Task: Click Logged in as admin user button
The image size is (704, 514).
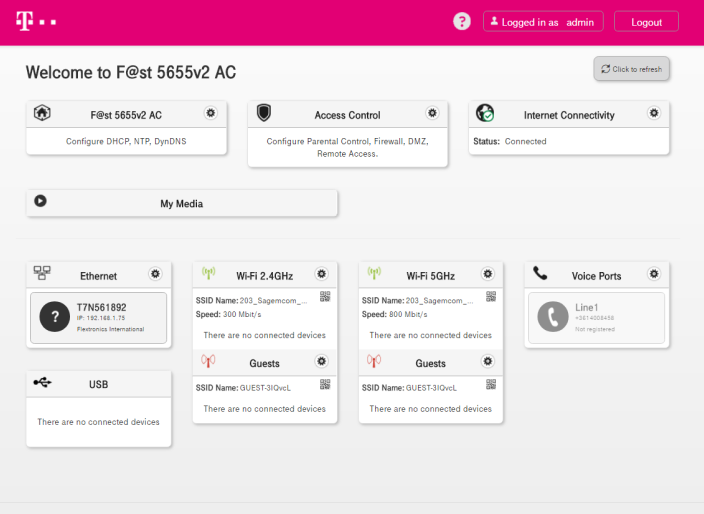Action: pyautogui.click(x=544, y=22)
